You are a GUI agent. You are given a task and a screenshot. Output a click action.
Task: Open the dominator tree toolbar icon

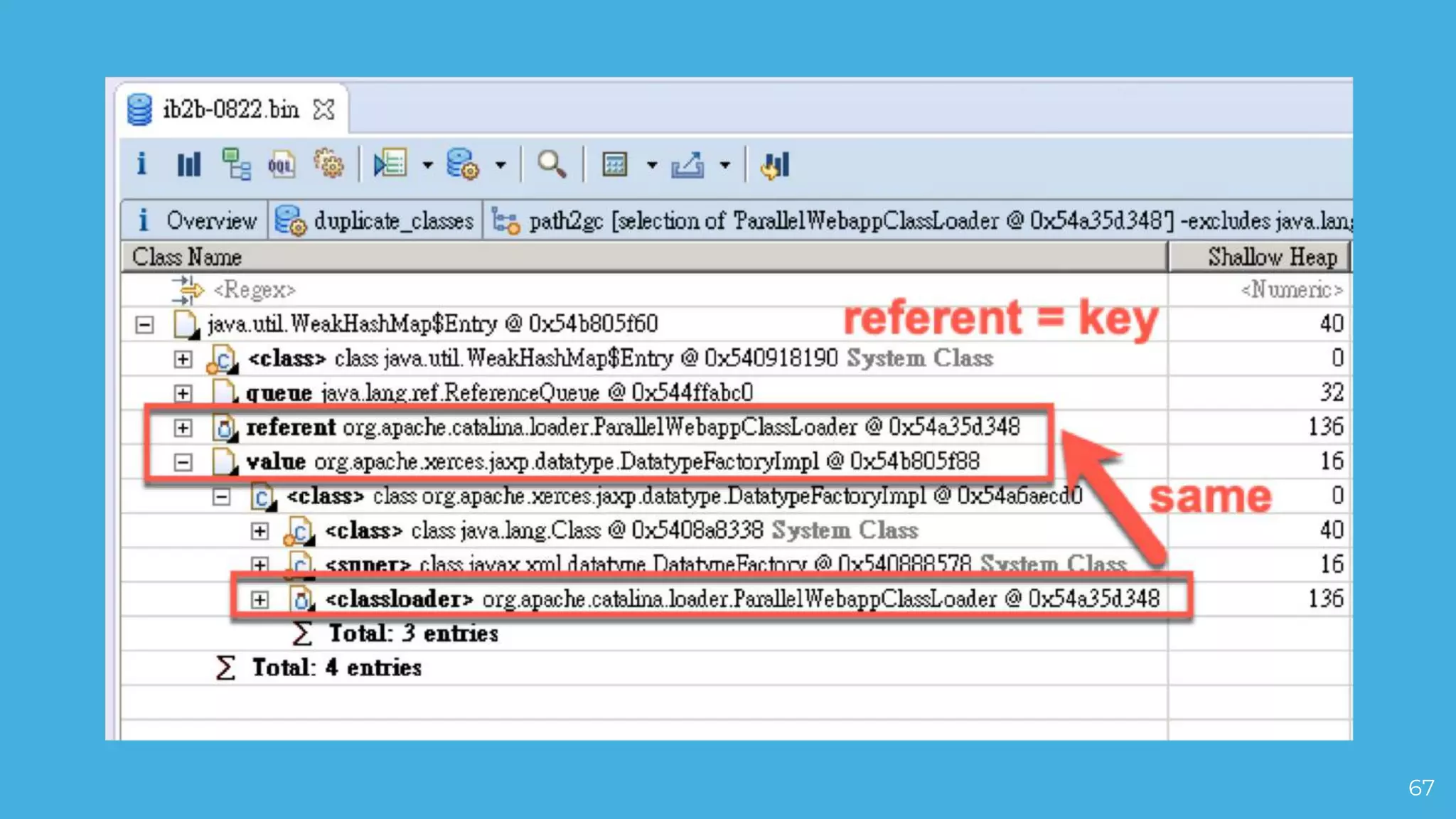pyautogui.click(x=236, y=164)
